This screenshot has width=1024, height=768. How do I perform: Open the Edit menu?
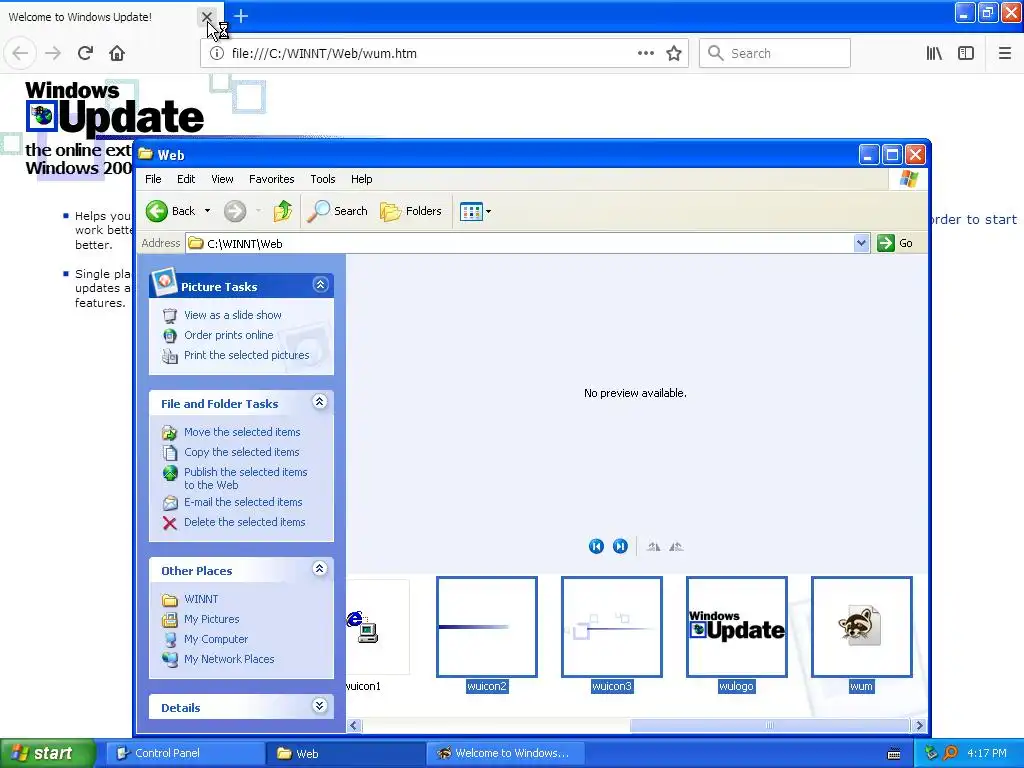[x=185, y=179]
